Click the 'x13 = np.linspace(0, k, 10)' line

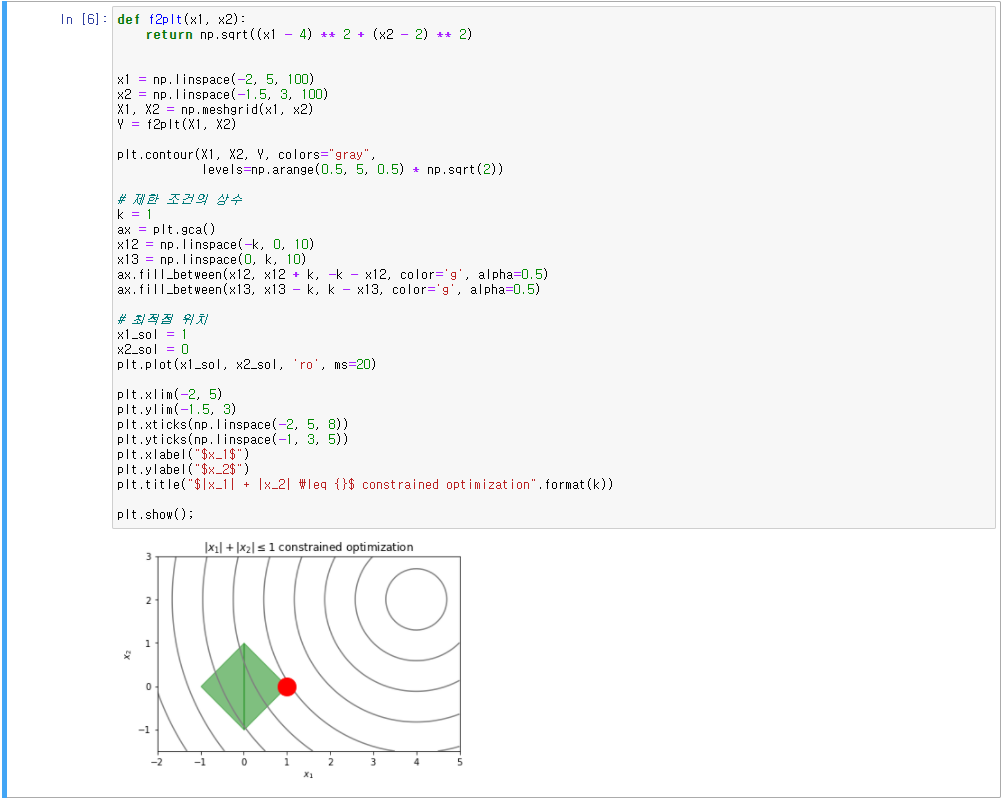coord(212,260)
